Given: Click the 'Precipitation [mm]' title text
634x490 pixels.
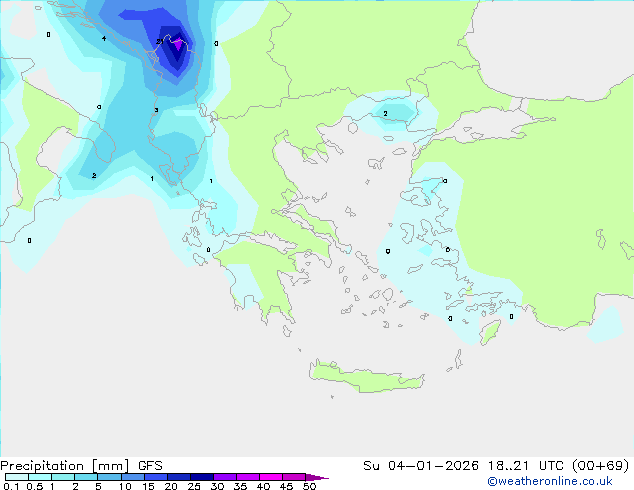Looking at the screenshot, I should tap(65, 466).
